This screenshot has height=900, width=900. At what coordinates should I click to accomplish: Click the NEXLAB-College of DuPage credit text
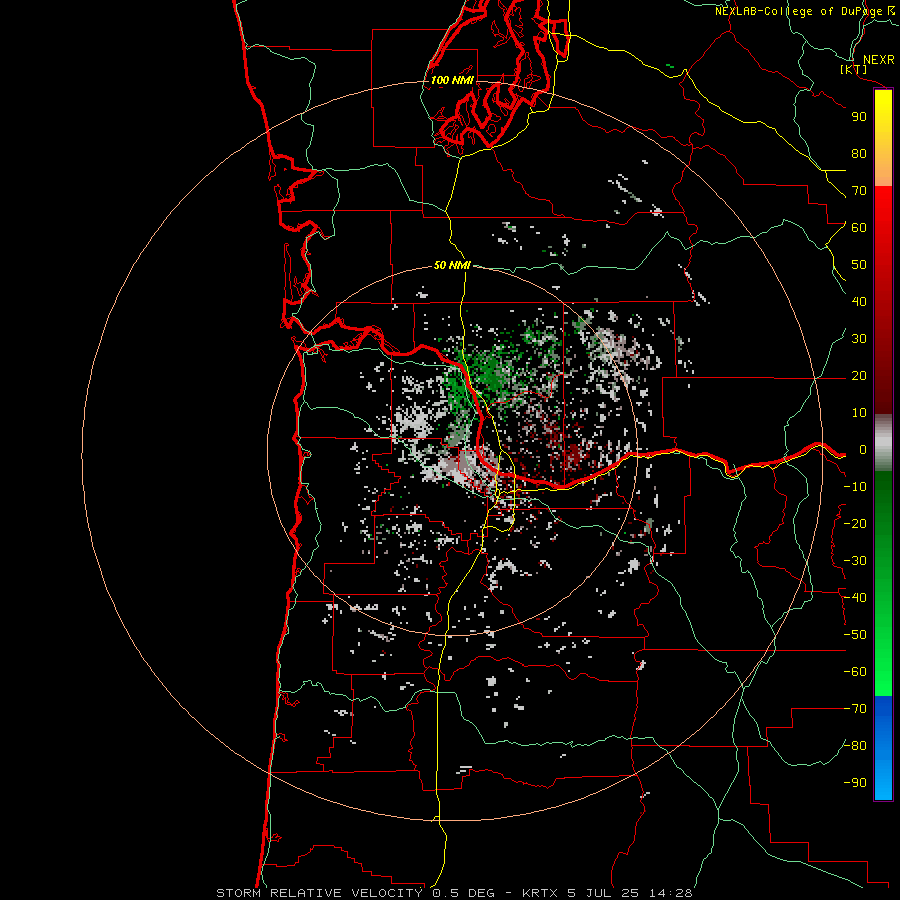[x=798, y=11]
